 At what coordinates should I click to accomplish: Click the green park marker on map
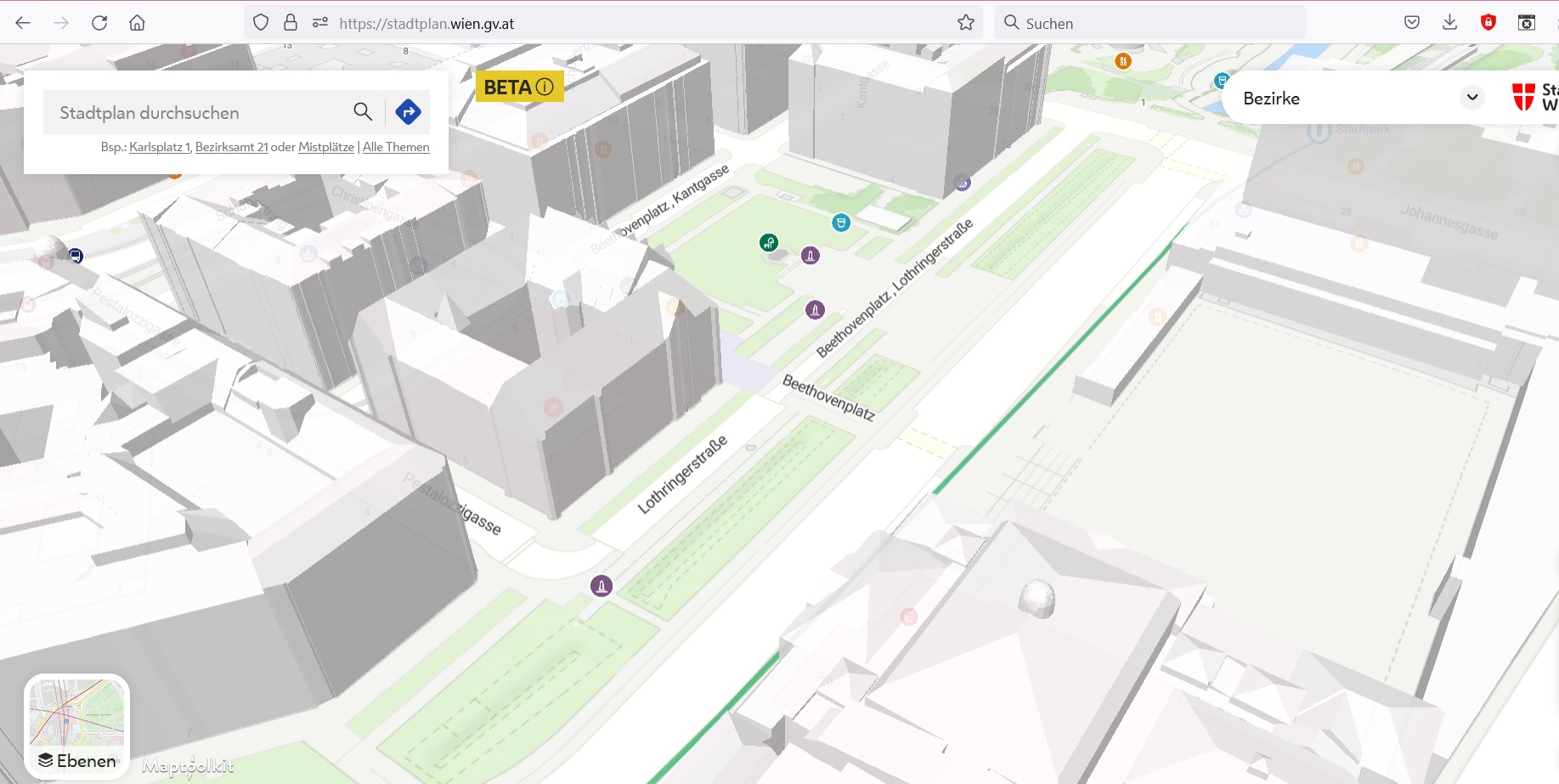point(768,243)
